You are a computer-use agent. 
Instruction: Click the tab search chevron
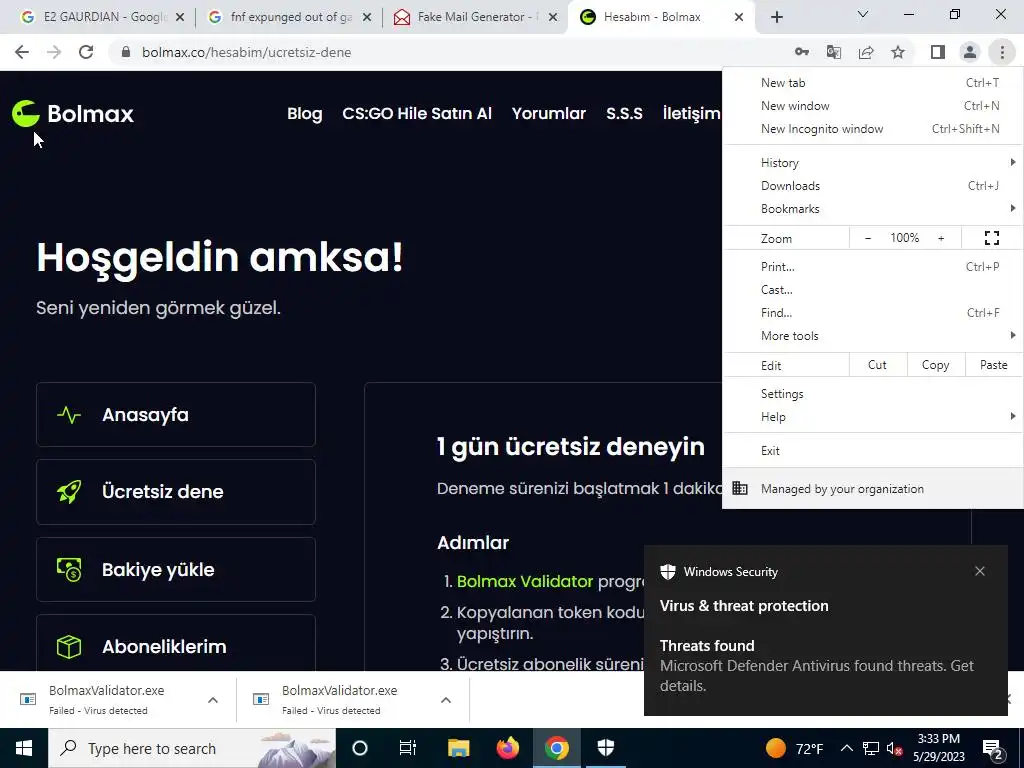pos(863,14)
